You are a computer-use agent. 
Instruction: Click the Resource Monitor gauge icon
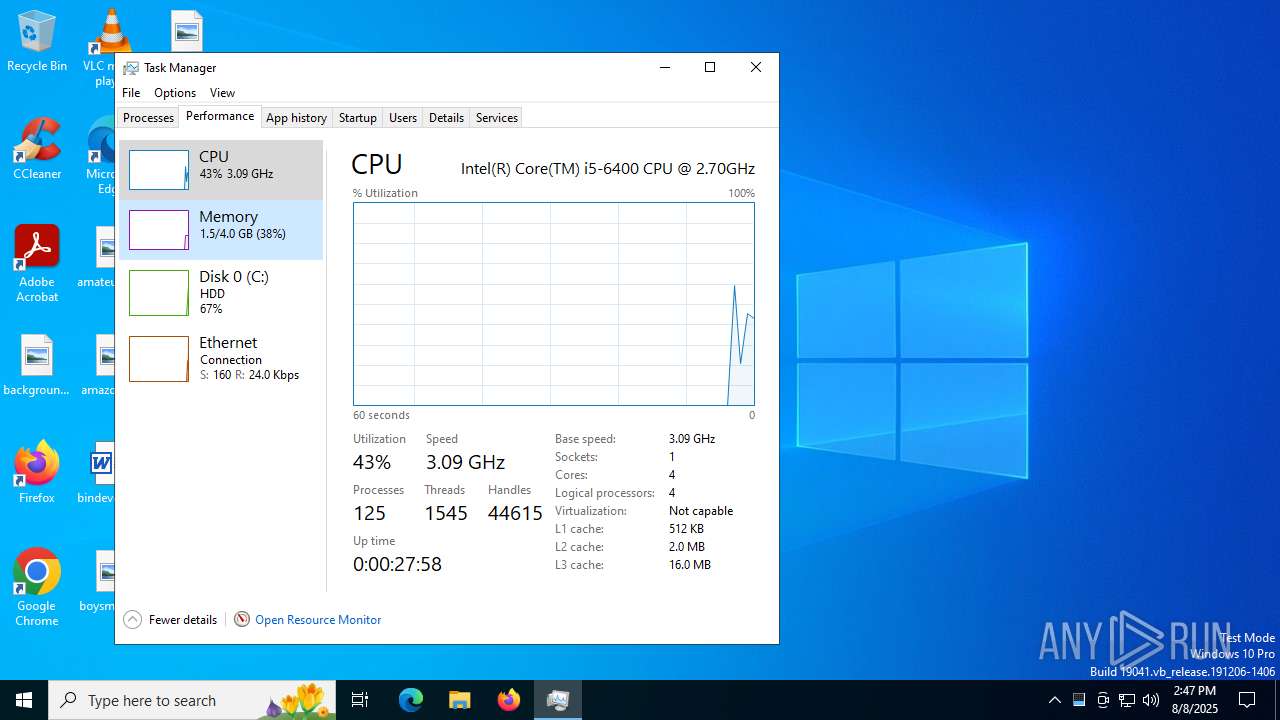pyautogui.click(x=242, y=620)
